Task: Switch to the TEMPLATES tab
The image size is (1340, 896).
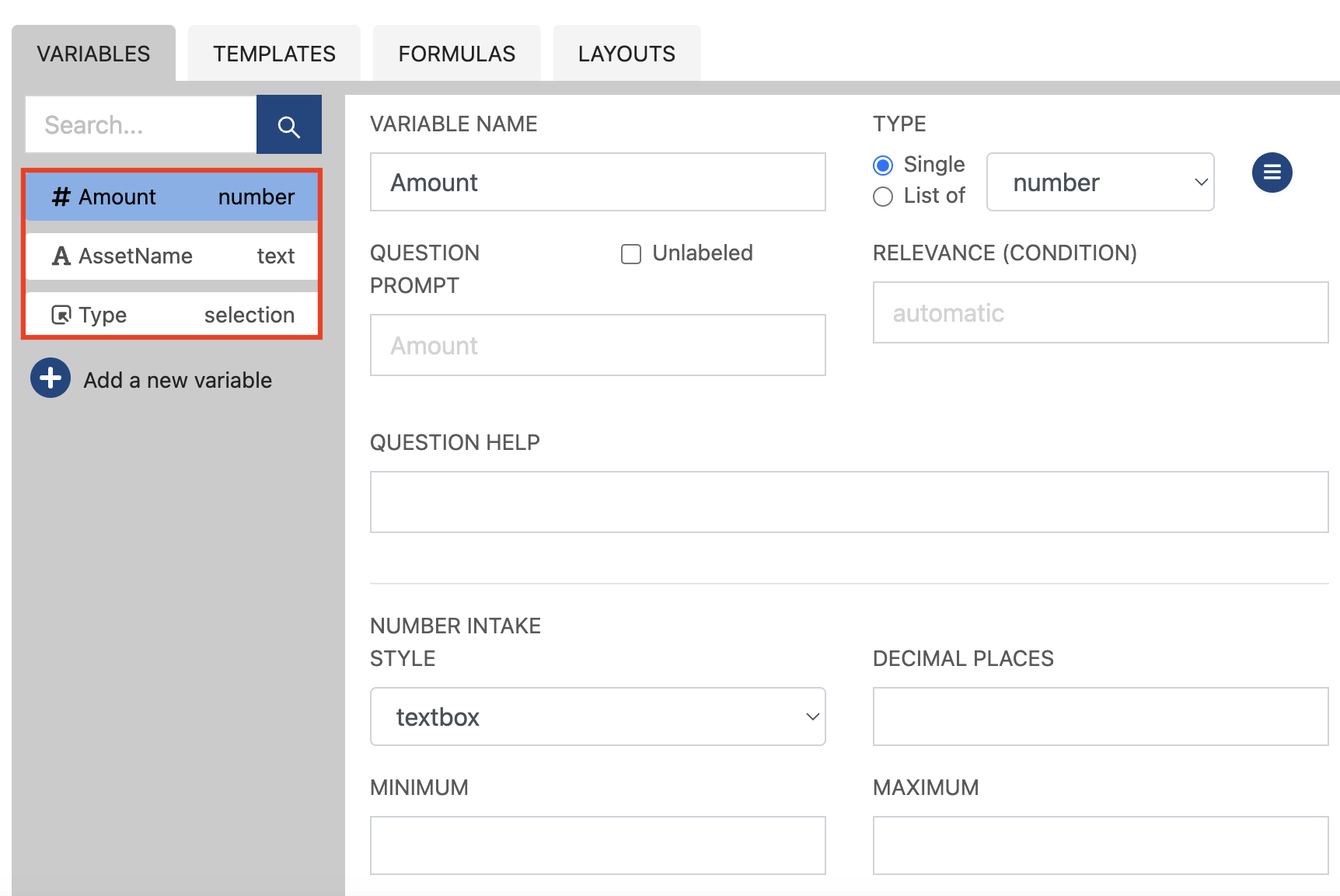Action: point(274,53)
